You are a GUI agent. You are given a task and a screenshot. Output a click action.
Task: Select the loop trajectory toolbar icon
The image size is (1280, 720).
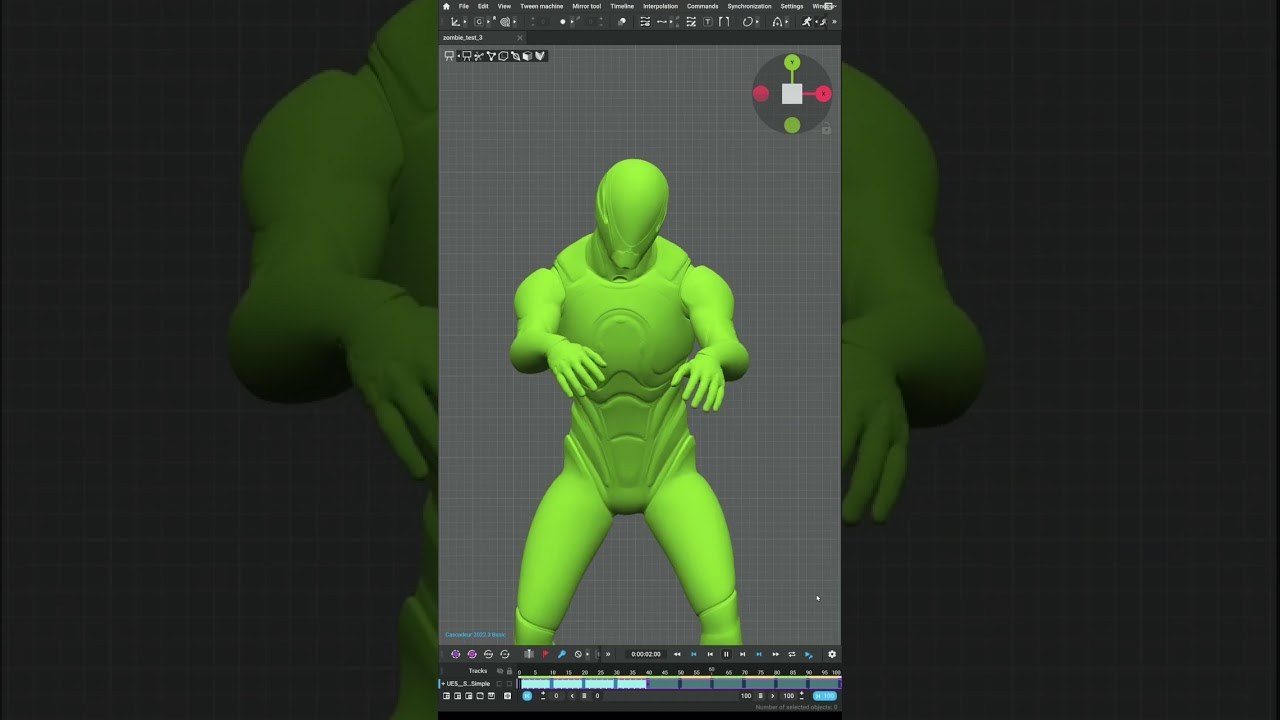point(747,22)
